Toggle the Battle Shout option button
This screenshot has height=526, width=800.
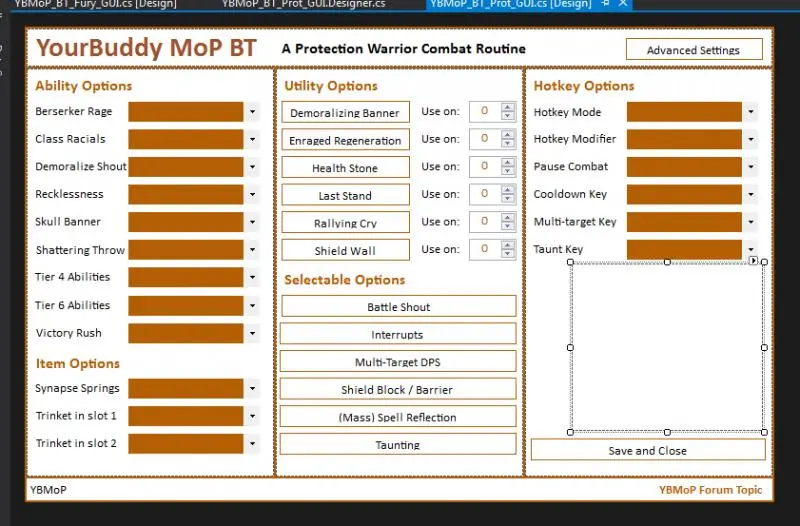coord(398,306)
